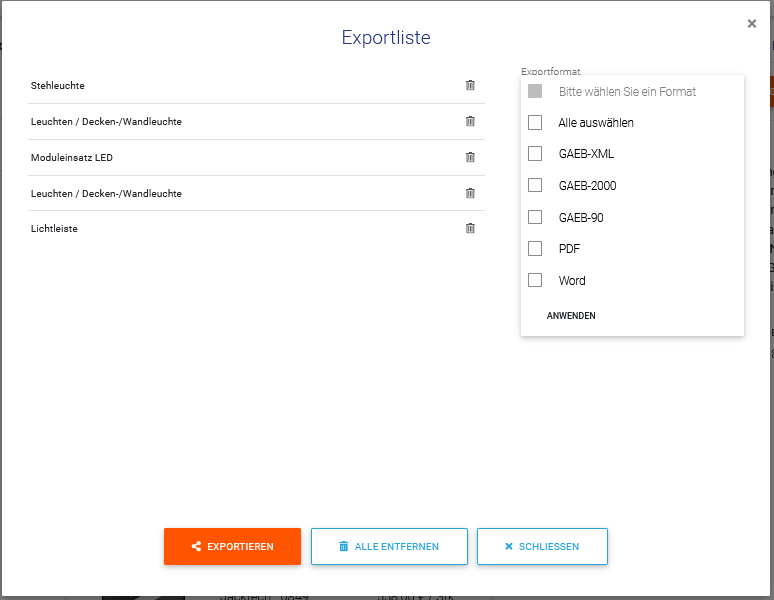
Task: Remove Moduleinsatz LED via its trash icon
Action: point(470,157)
